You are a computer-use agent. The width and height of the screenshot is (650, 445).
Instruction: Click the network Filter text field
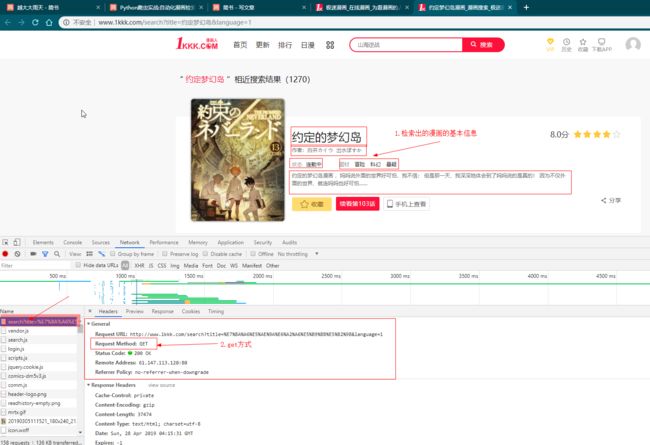click(x=35, y=265)
